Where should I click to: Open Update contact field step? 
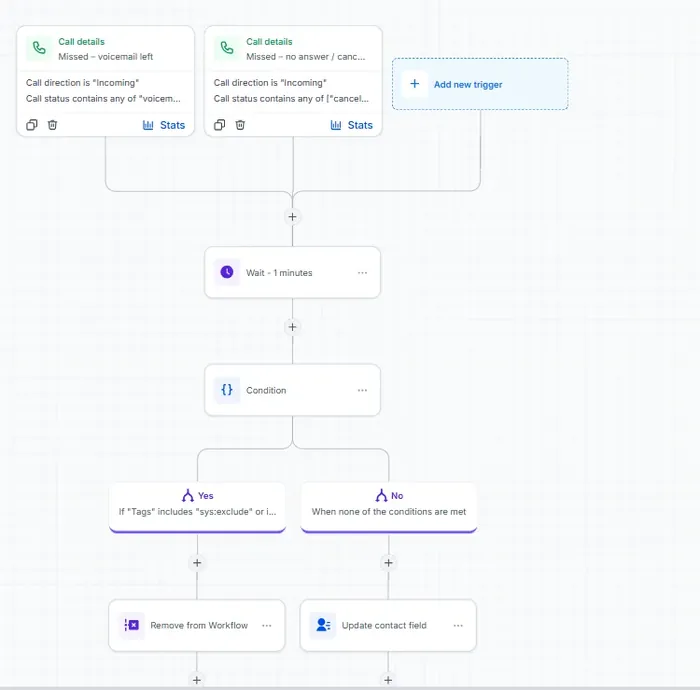tap(388, 625)
